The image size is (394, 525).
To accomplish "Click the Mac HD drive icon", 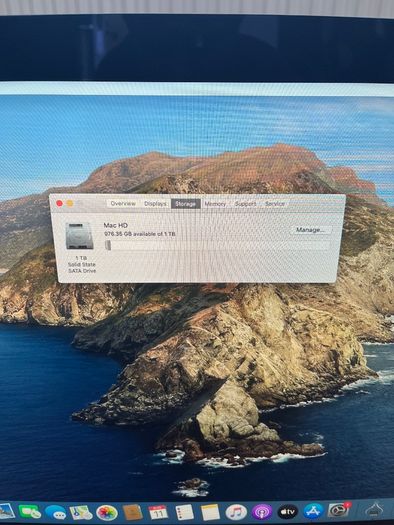I will pos(79,236).
